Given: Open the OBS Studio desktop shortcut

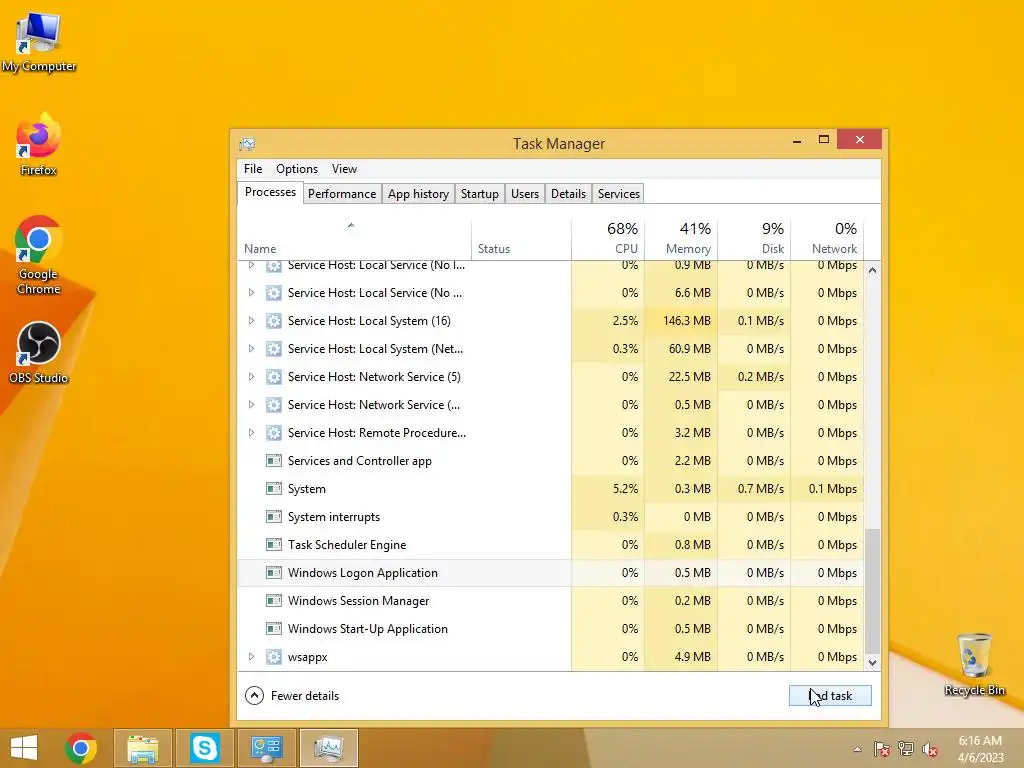Looking at the screenshot, I should [x=38, y=353].
